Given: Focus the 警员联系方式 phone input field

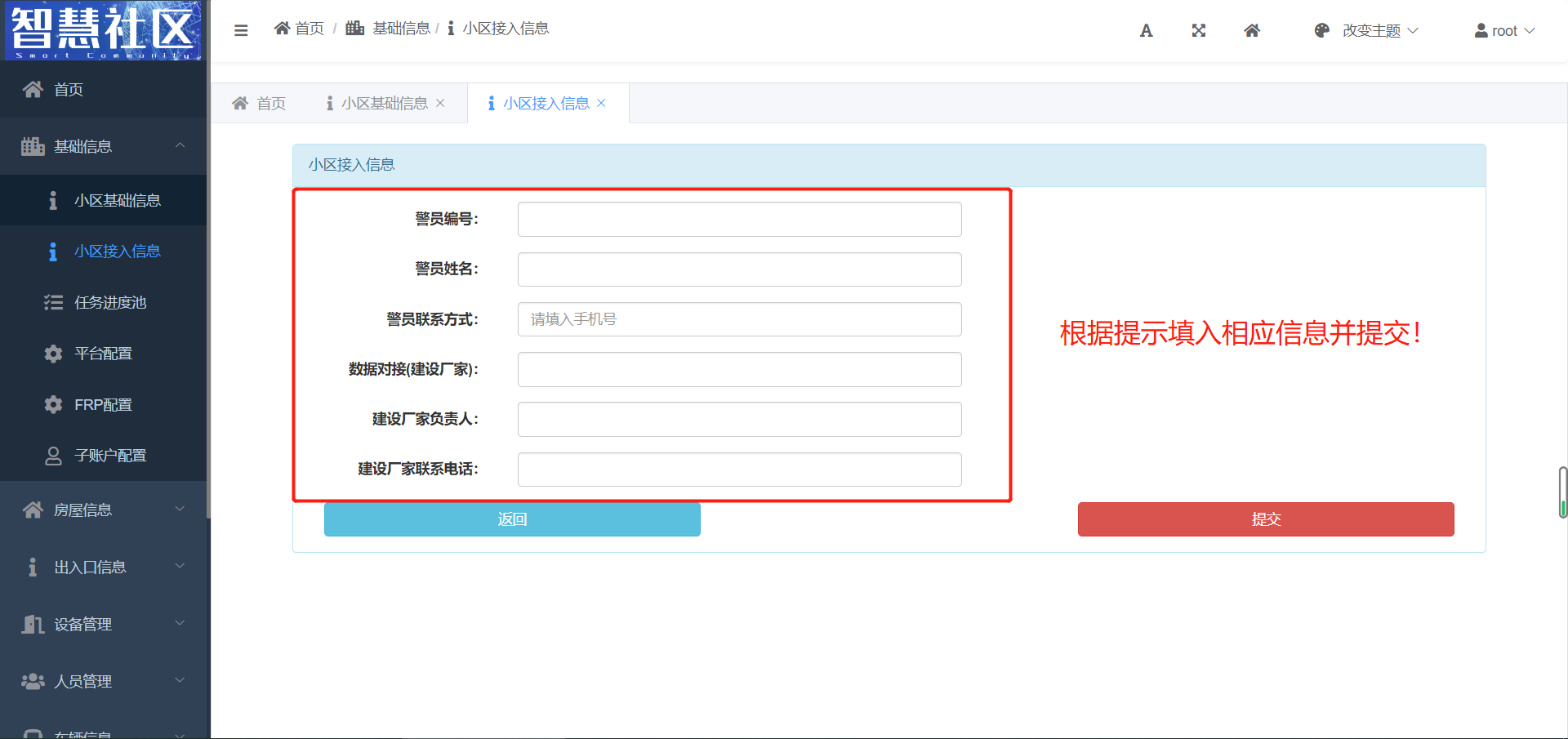Looking at the screenshot, I should (739, 319).
